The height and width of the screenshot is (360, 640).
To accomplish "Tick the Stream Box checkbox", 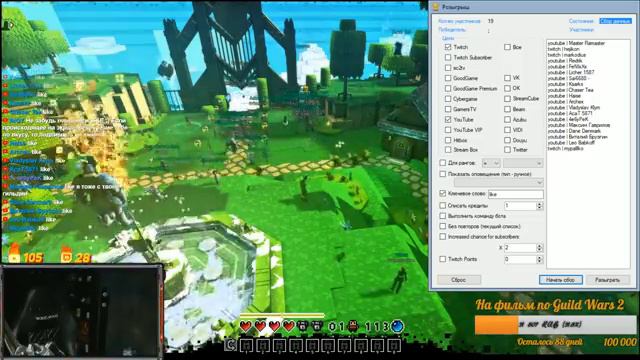I will click(x=448, y=150).
